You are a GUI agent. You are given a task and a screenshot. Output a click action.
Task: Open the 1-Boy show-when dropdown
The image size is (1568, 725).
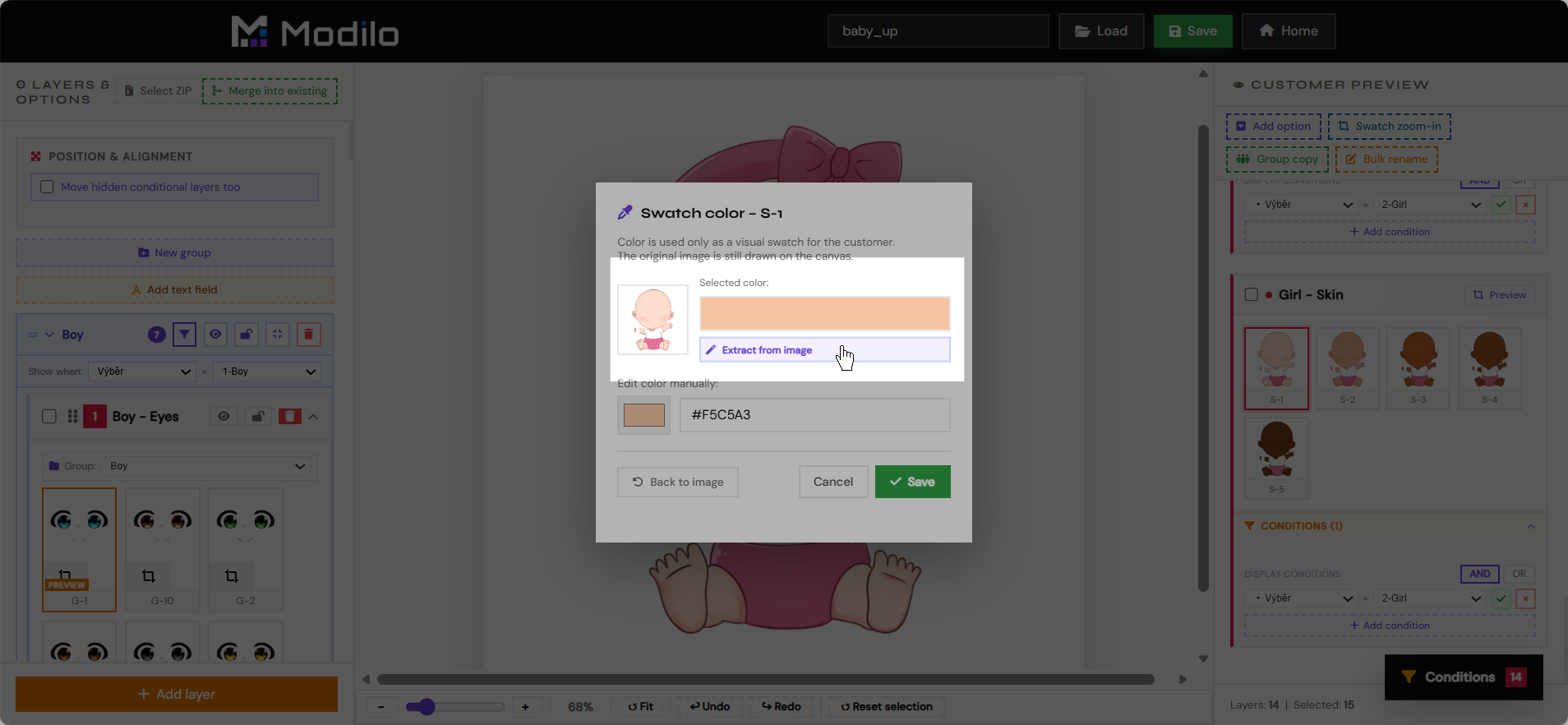267,372
